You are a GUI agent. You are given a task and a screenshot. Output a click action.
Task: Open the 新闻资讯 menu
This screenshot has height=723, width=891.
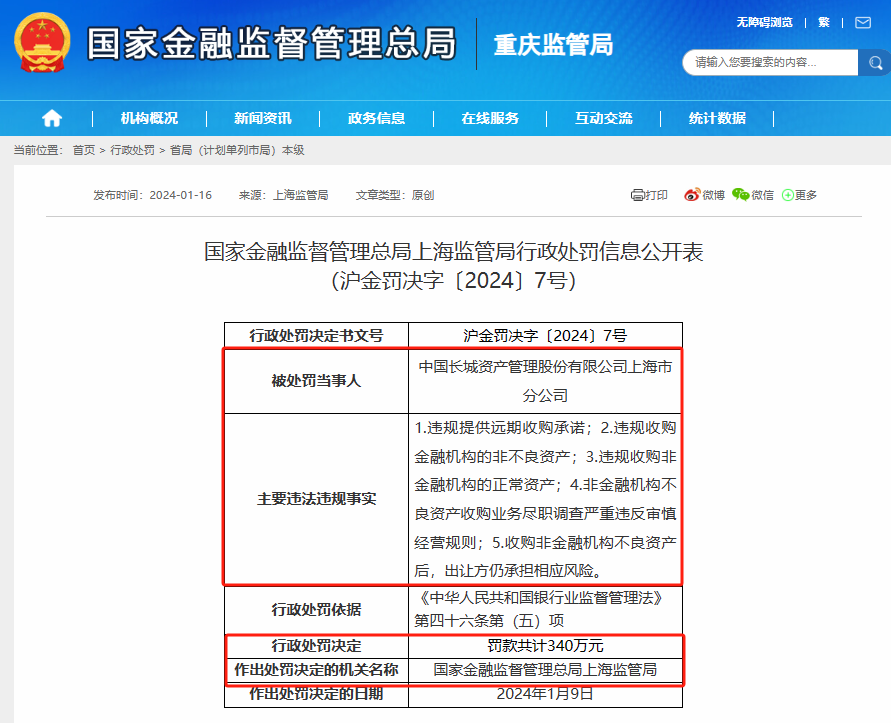tap(263, 118)
